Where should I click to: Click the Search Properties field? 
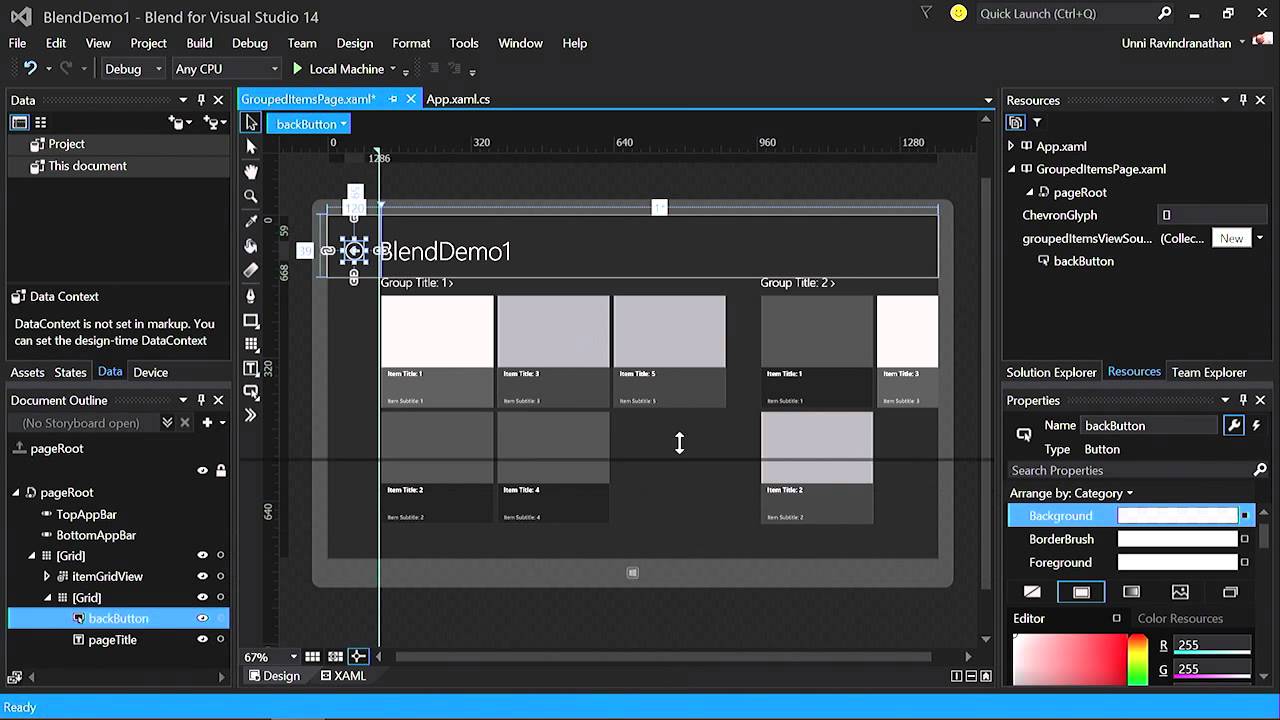(x=1129, y=470)
